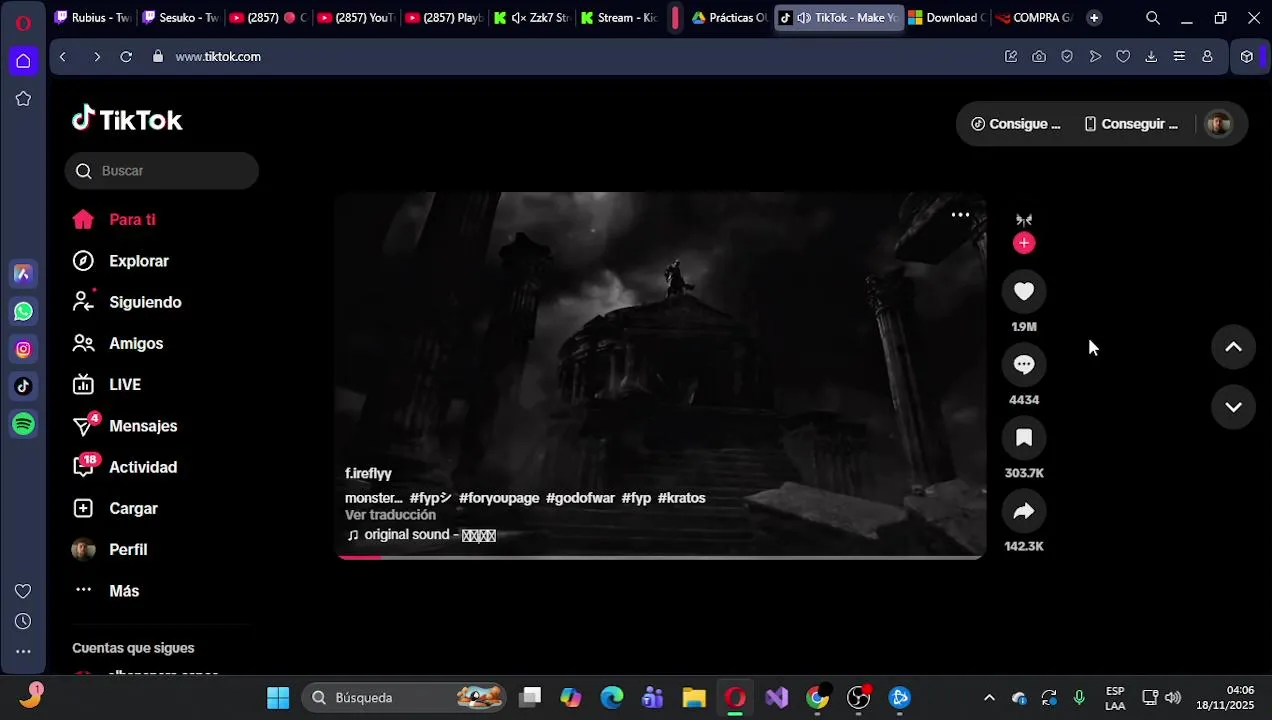Open the Siguiendo feed
Viewport: 1272px width, 720px height.
pos(145,302)
